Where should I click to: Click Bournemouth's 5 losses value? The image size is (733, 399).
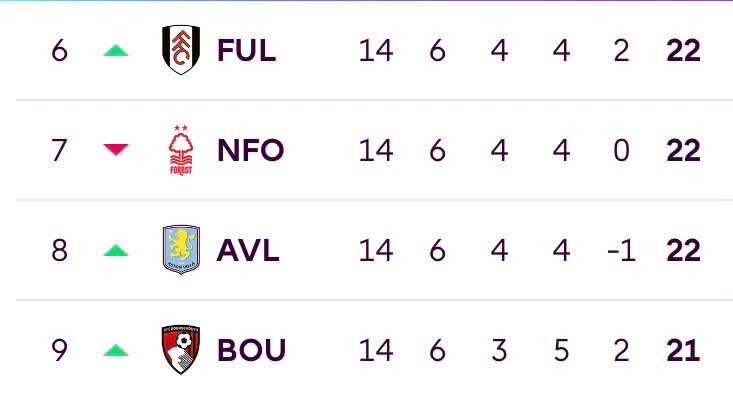pyautogui.click(x=561, y=350)
